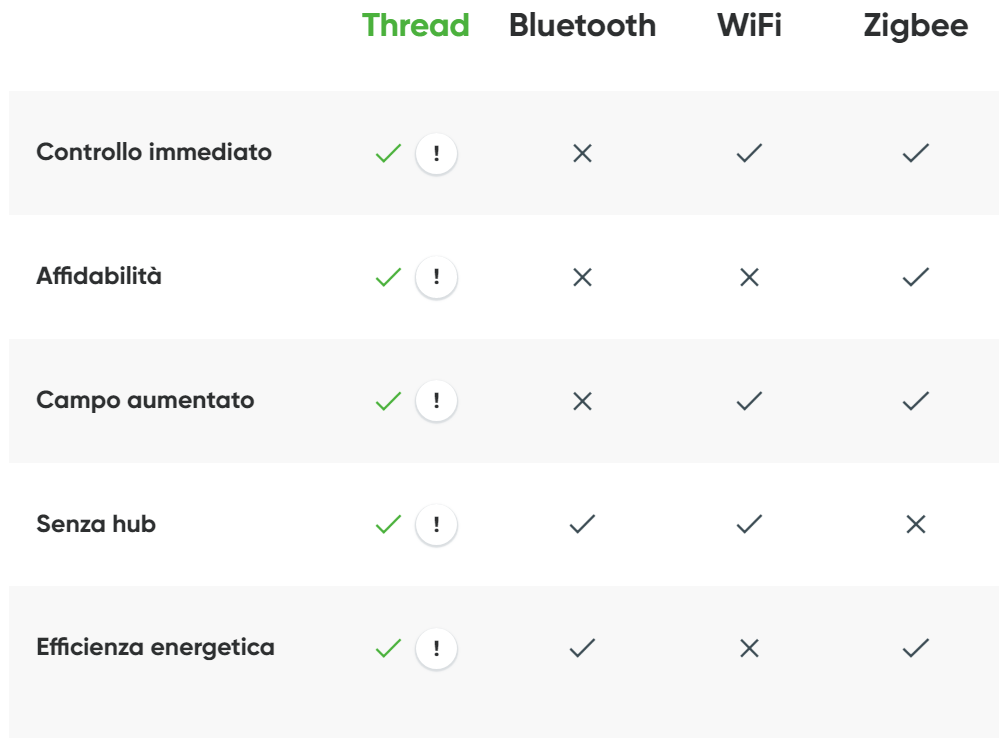Image resolution: width=1006 pixels, height=747 pixels.
Task: Click WiFi checkmark in Campo aumentato row
Action: (x=749, y=401)
